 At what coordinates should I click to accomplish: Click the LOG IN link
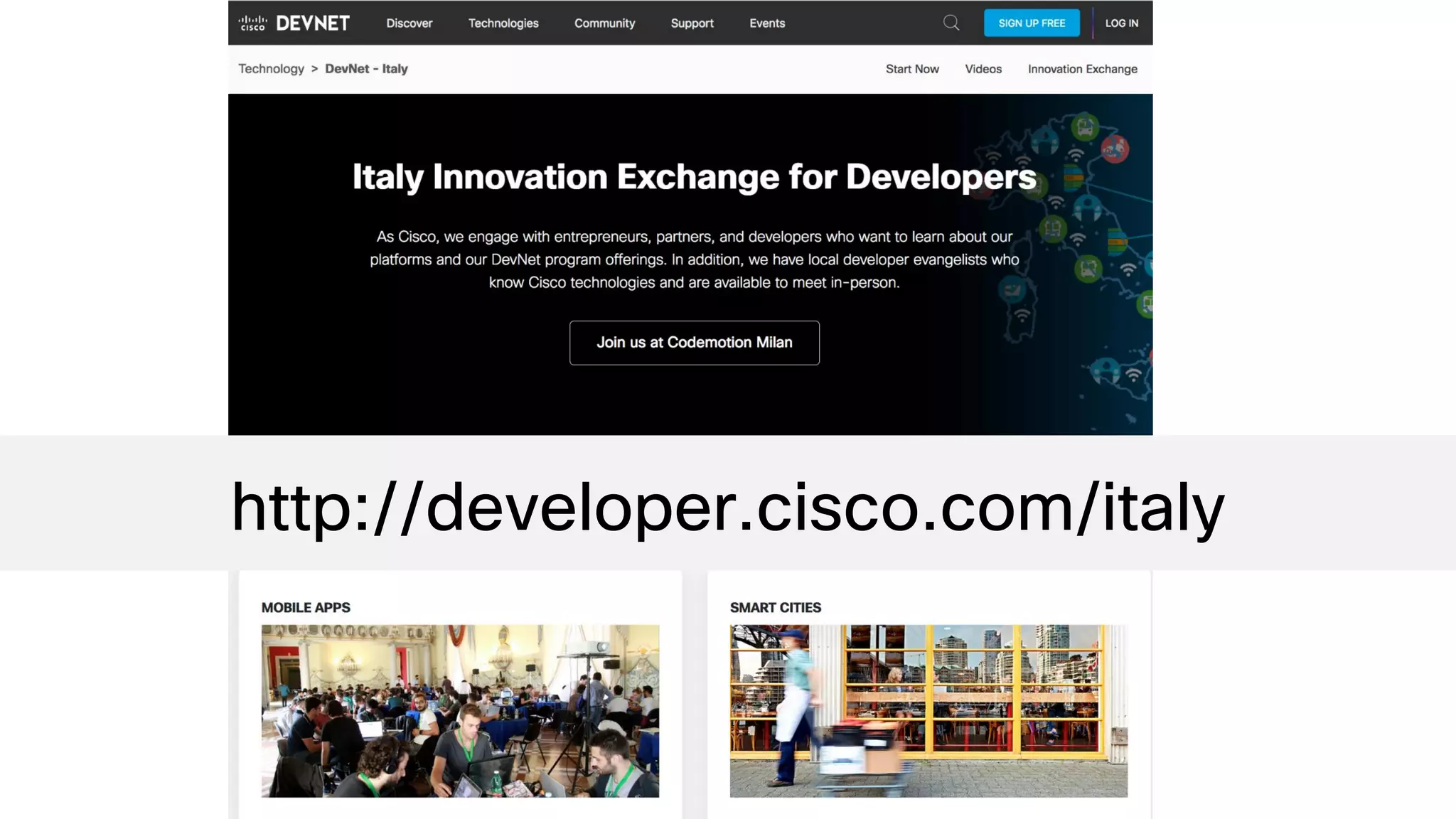pyautogui.click(x=1121, y=23)
